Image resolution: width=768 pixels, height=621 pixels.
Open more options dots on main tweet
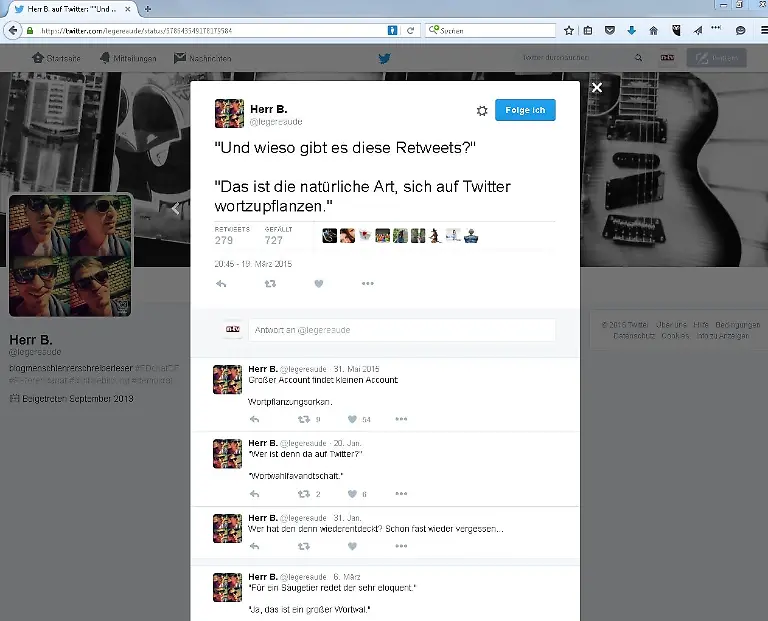pos(367,284)
